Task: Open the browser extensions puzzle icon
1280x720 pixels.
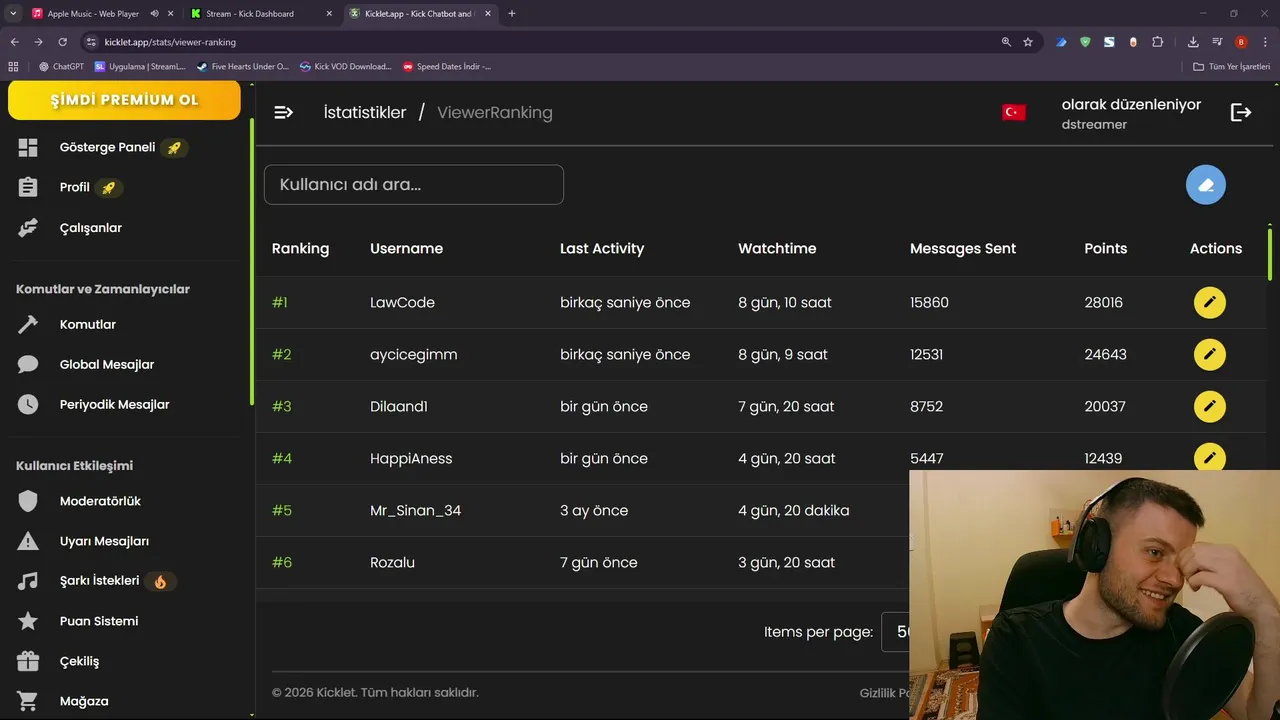Action: 1158,42
